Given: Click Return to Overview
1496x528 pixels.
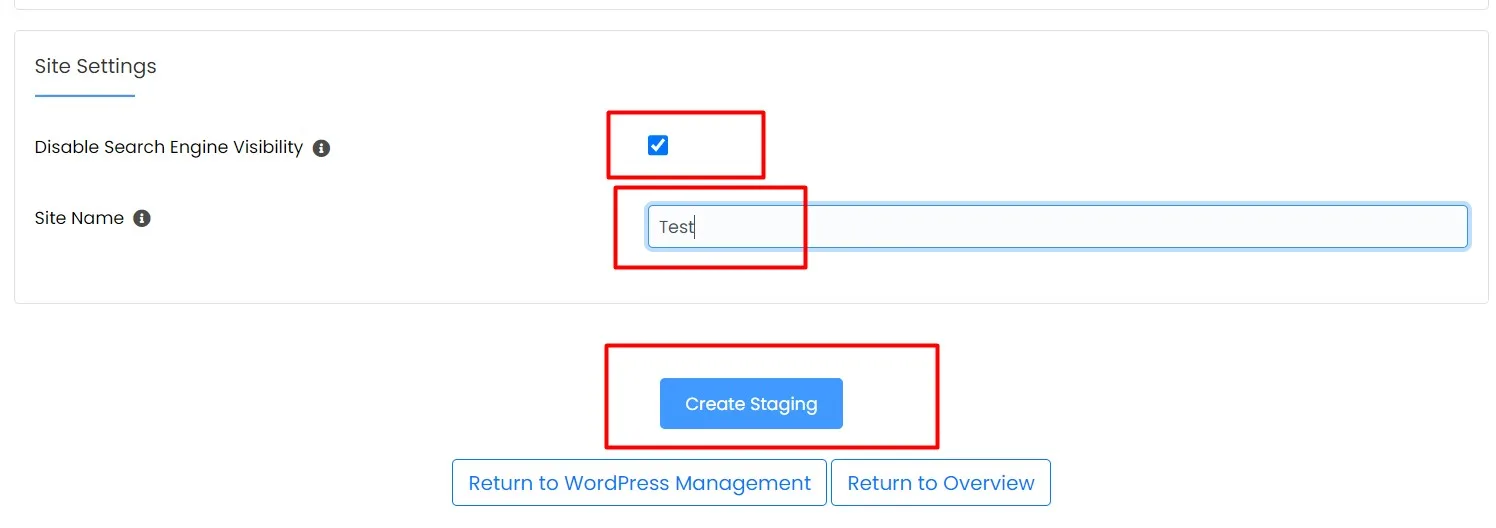Looking at the screenshot, I should (x=941, y=483).
